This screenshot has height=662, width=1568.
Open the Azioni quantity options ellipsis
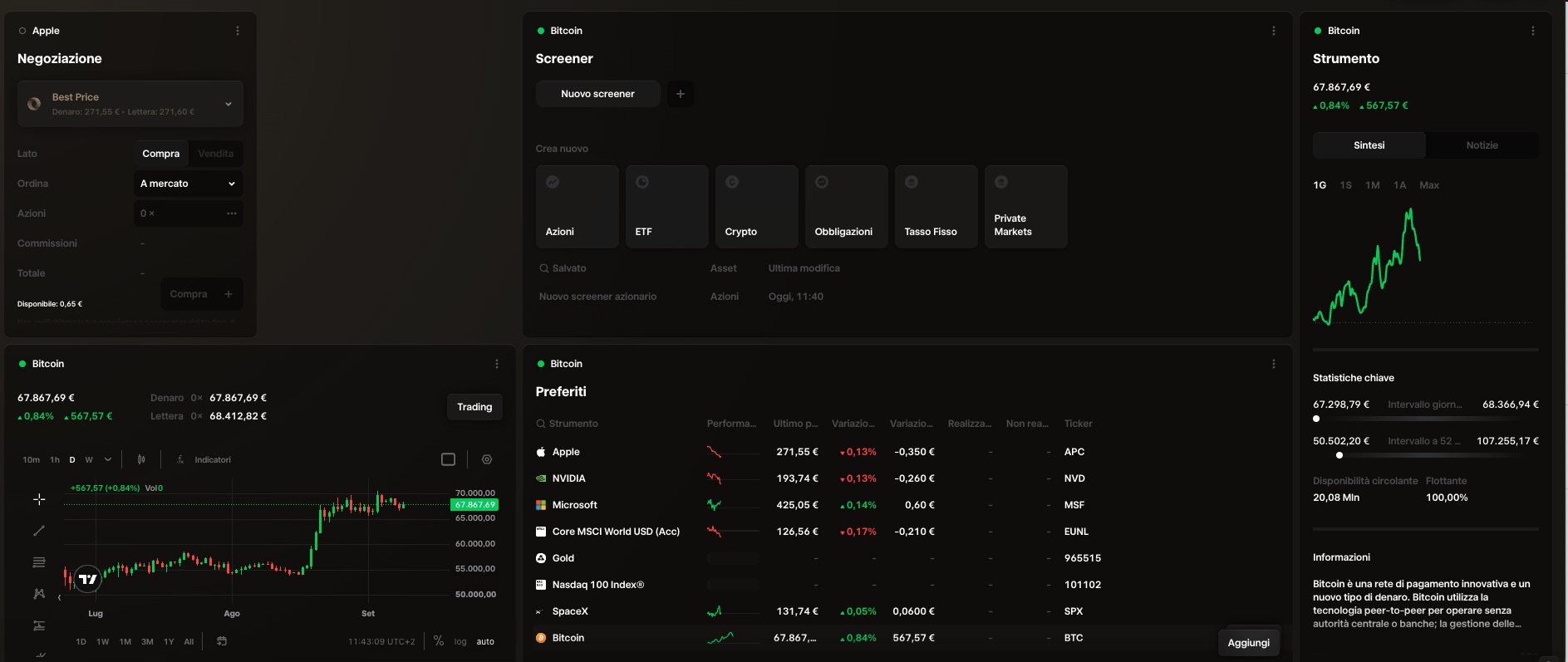pos(232,213)
